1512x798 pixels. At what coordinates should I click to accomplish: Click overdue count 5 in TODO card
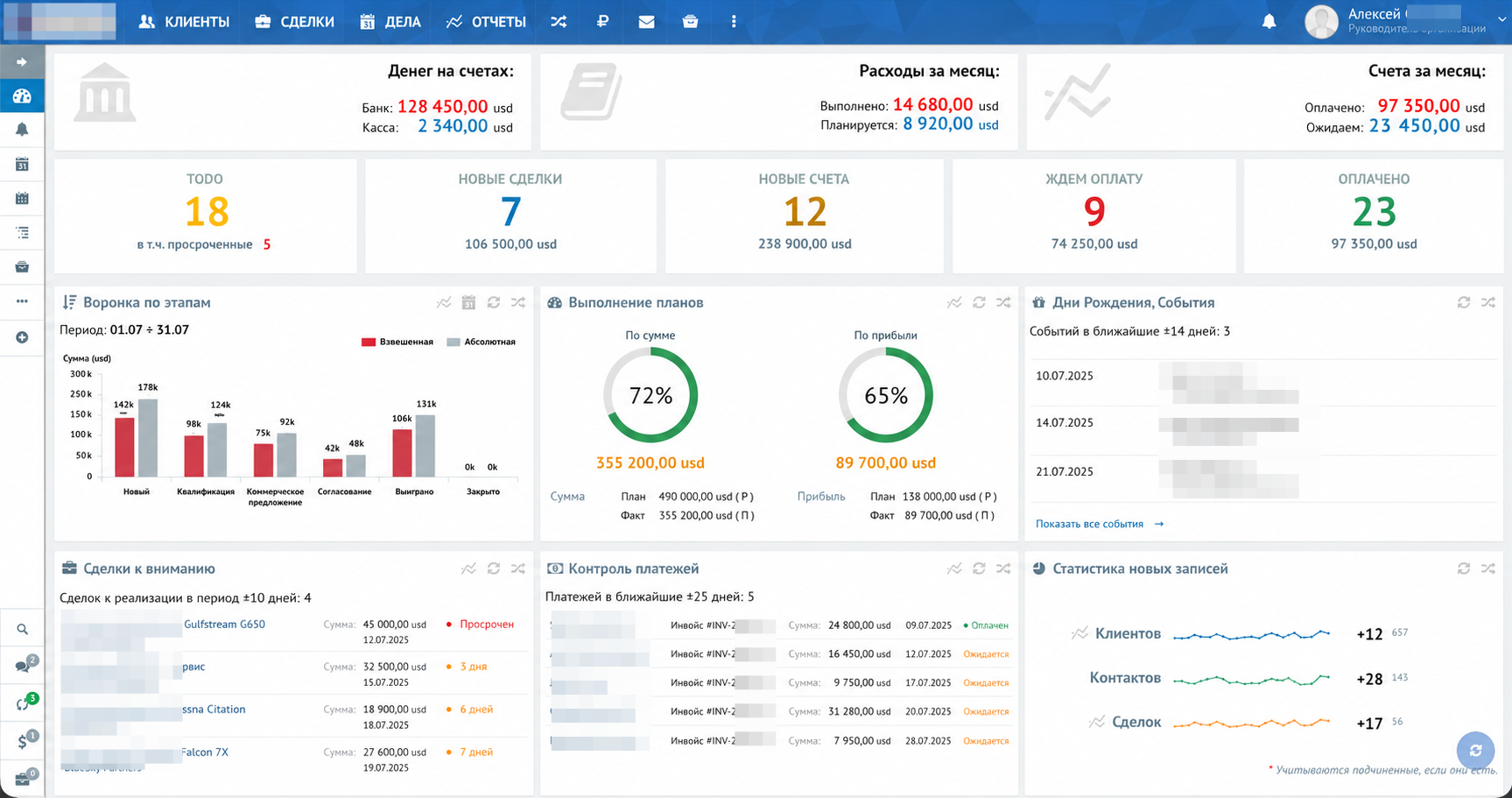click(x=267, y=244)
